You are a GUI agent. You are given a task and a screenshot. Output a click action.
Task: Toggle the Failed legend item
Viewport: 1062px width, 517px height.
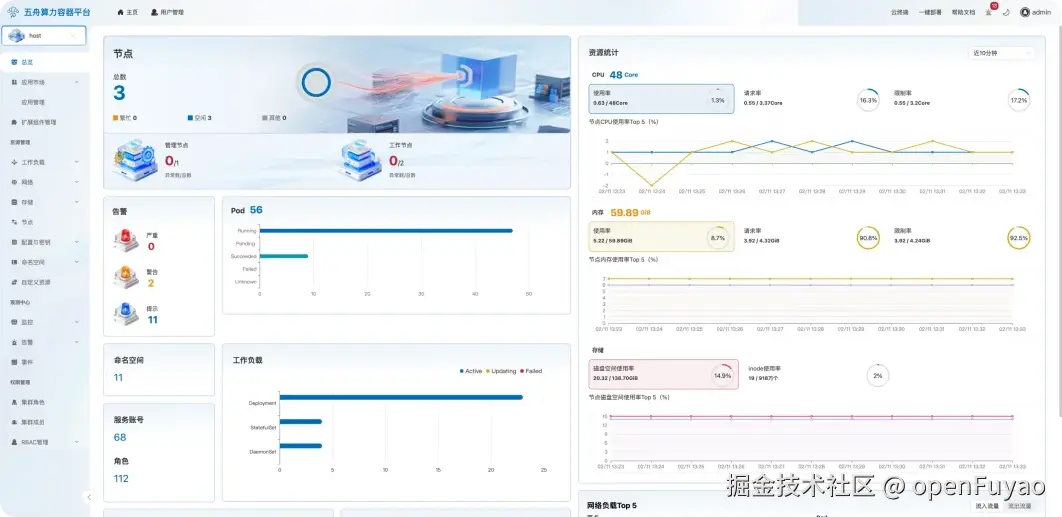click(x=530, y=371)
